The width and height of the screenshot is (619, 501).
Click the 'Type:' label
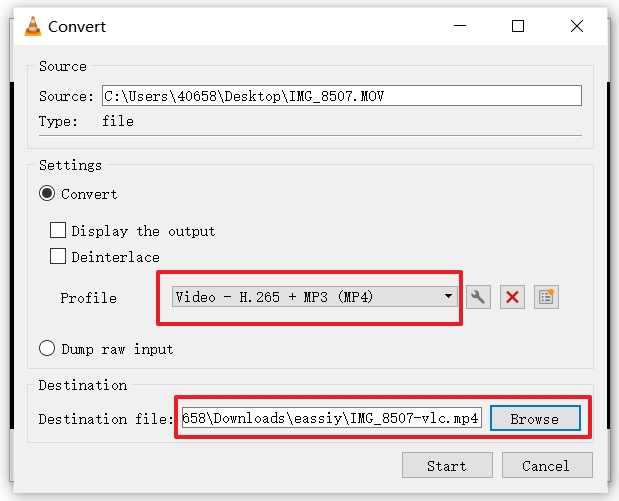(x=58, y=121)
